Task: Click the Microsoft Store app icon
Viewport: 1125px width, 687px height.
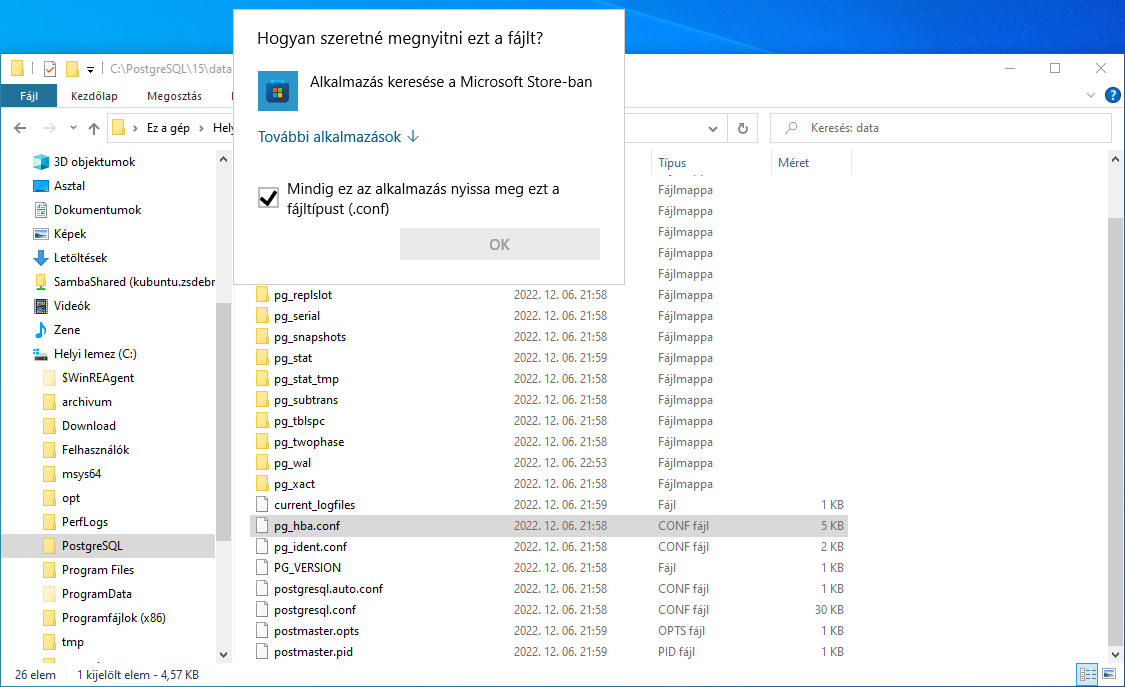Action: coord(278,91)
